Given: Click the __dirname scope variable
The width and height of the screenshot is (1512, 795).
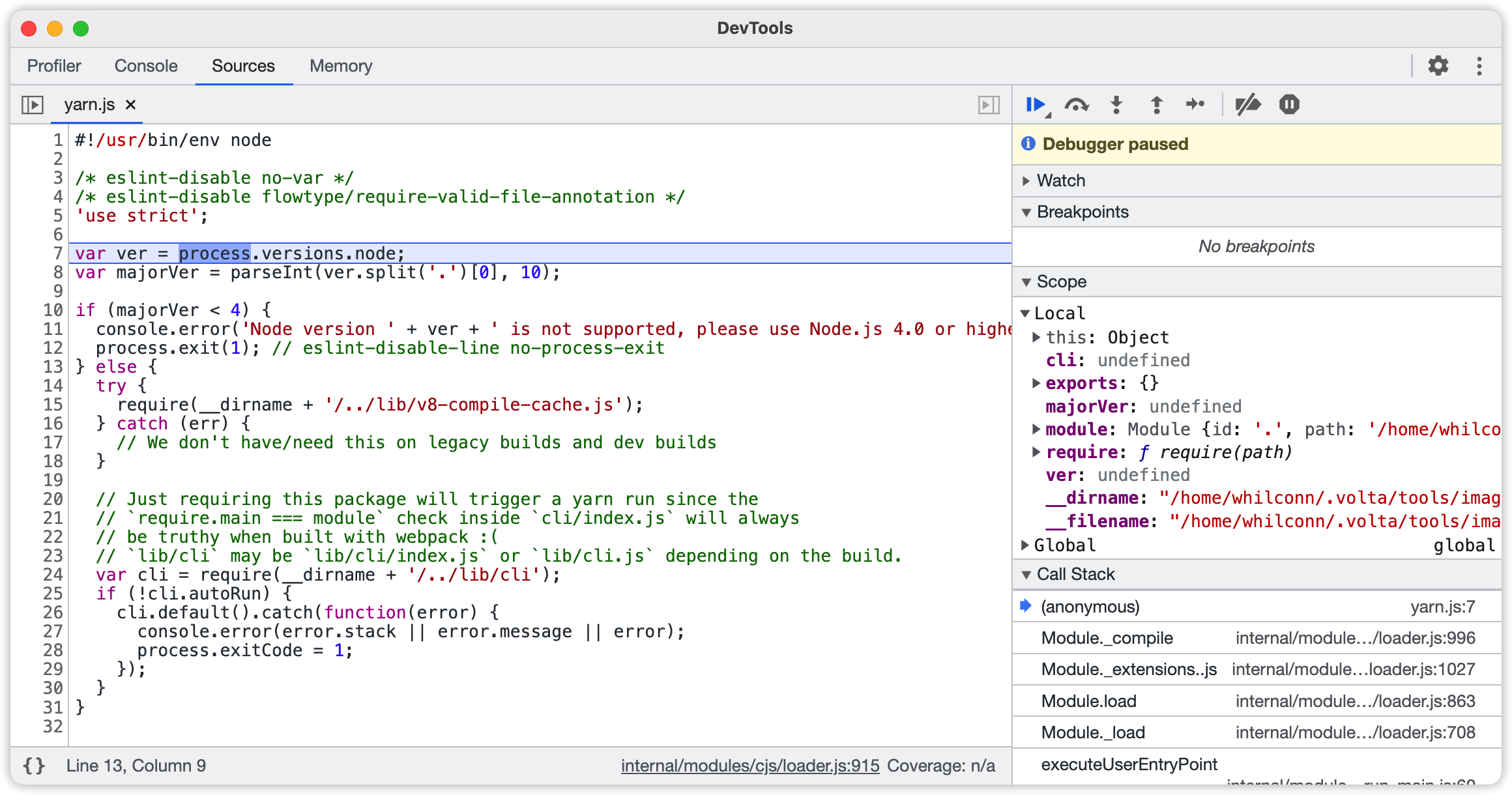Looking at the screenshot, I should [1273, 498].
